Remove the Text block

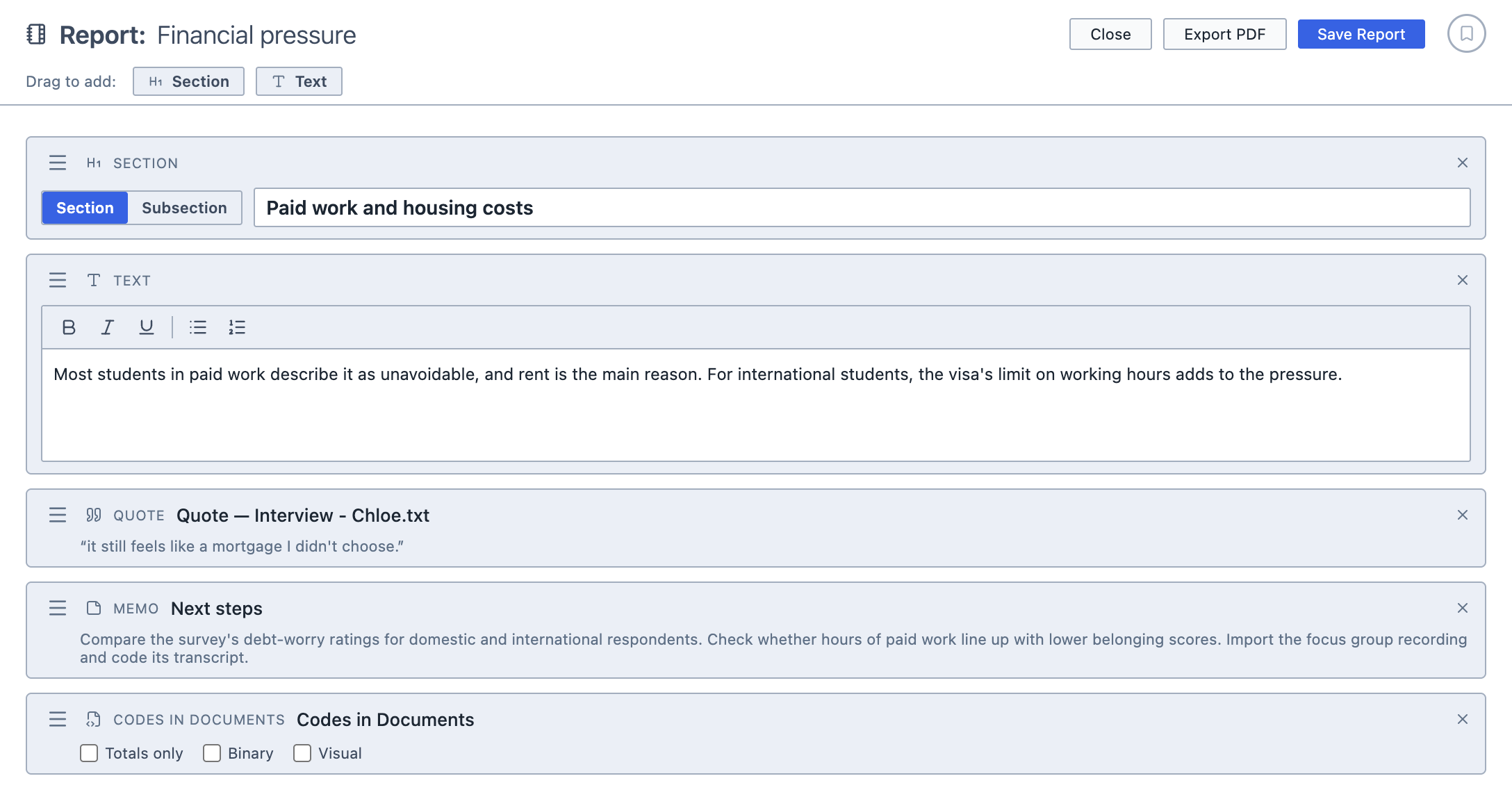click(x=1463, y=280)
